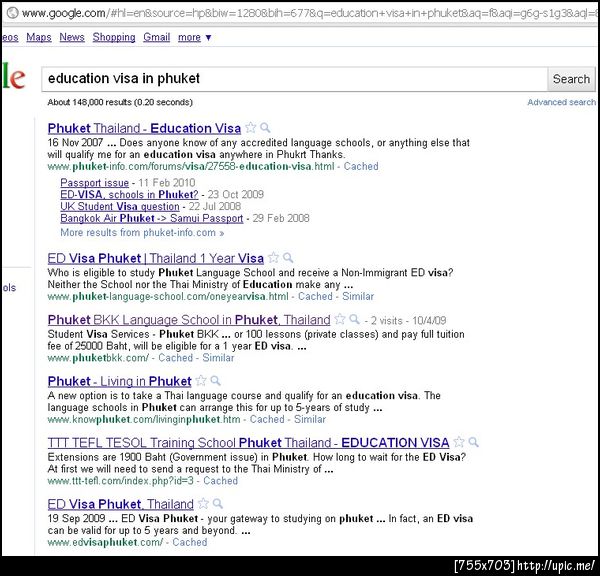This screenshot has height=576, width=600.
Task: Click the green URL www.ttt-tefl.com/index.php?id=3
Action: pyautogui.click(x=121, y=481)
